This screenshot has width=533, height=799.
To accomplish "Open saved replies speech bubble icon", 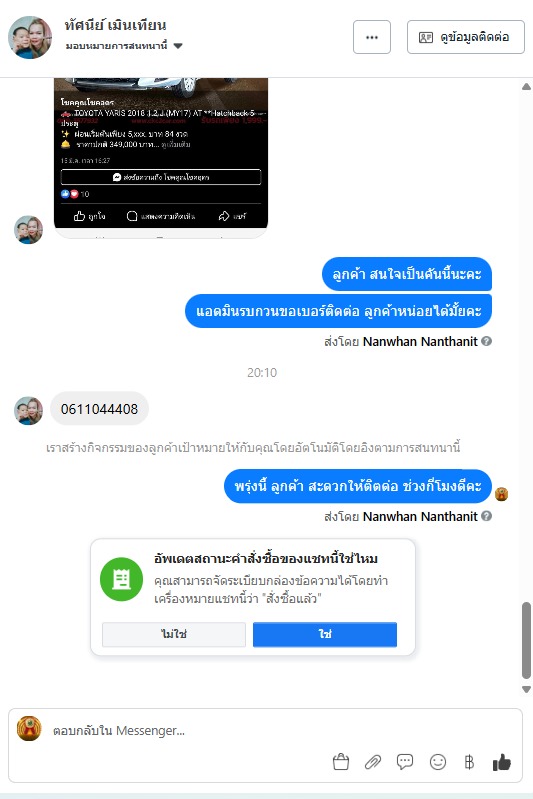I will pyautogui.click(x=405, y=762).
